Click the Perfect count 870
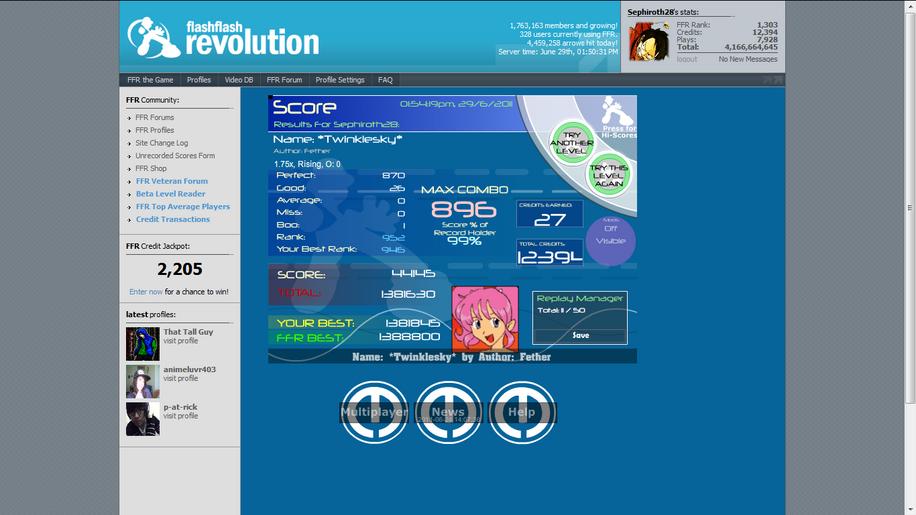 [x=393, y=175]
